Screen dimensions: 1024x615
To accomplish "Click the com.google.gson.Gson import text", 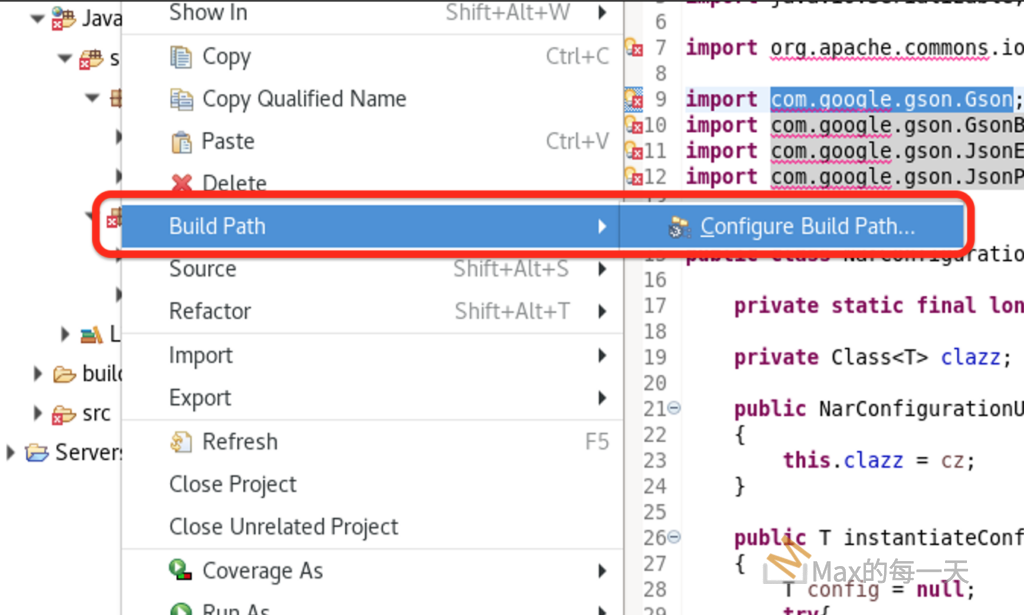I will click(x=891, y=99).
